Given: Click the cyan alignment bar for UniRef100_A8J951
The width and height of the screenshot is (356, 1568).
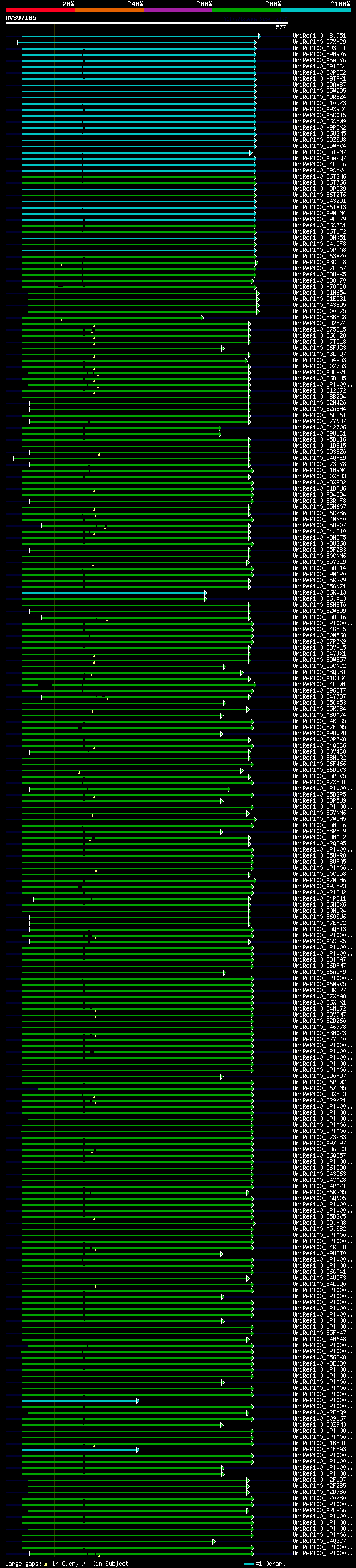Looking at the screenshot, I should tap(141, 37).
